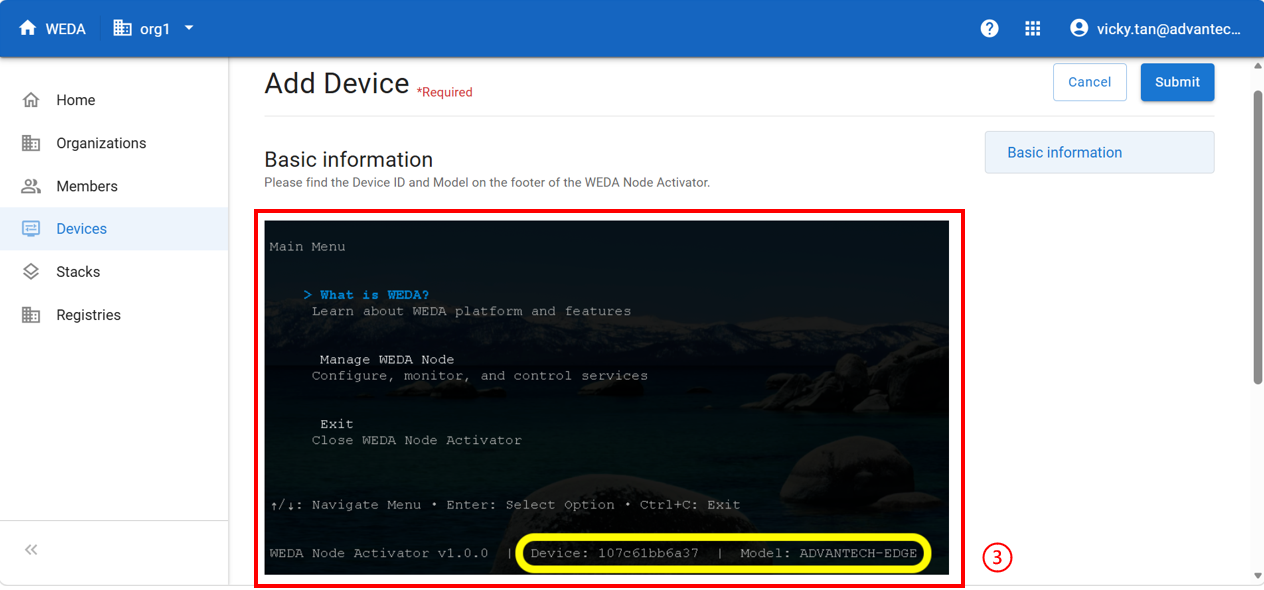Open Registries in the sidebar
1264x590 pixels.
click(114, 315)
